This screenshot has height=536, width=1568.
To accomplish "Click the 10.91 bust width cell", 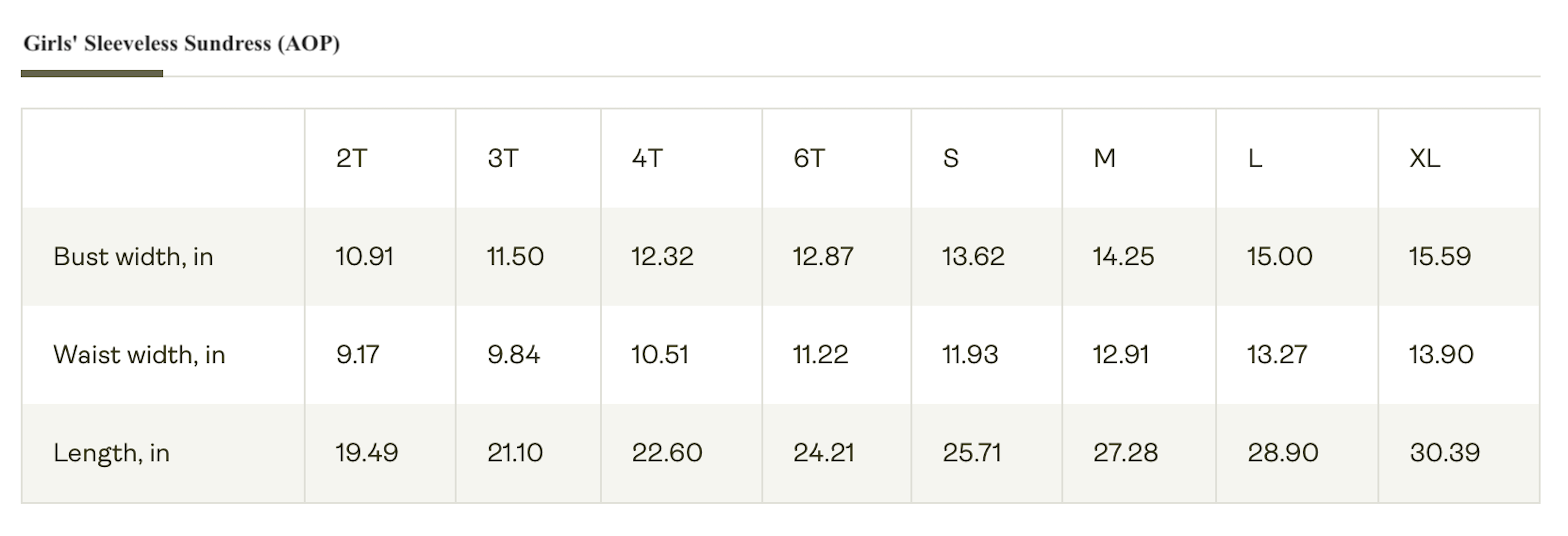I will coord(365,256).
